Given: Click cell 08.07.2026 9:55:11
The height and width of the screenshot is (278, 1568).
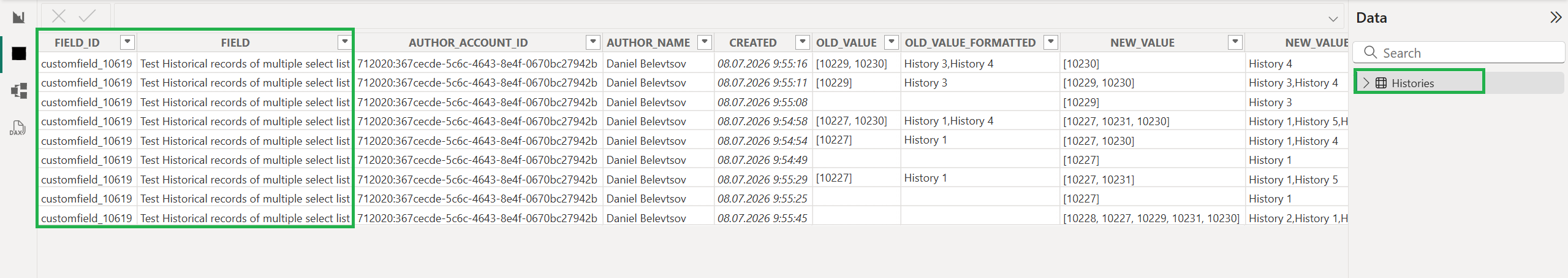Looking at the screenshot, I should pyautogui.click(x=762, y=82).
